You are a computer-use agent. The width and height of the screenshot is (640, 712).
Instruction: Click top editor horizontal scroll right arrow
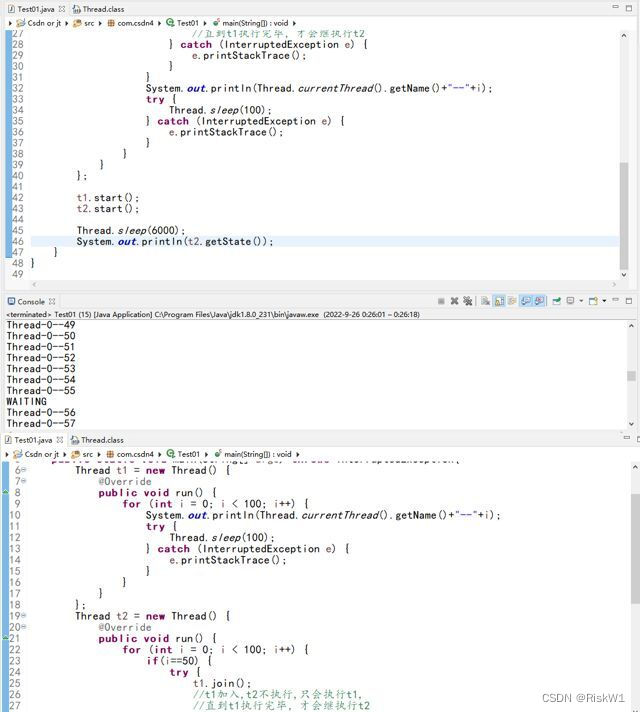coord(614,285)
